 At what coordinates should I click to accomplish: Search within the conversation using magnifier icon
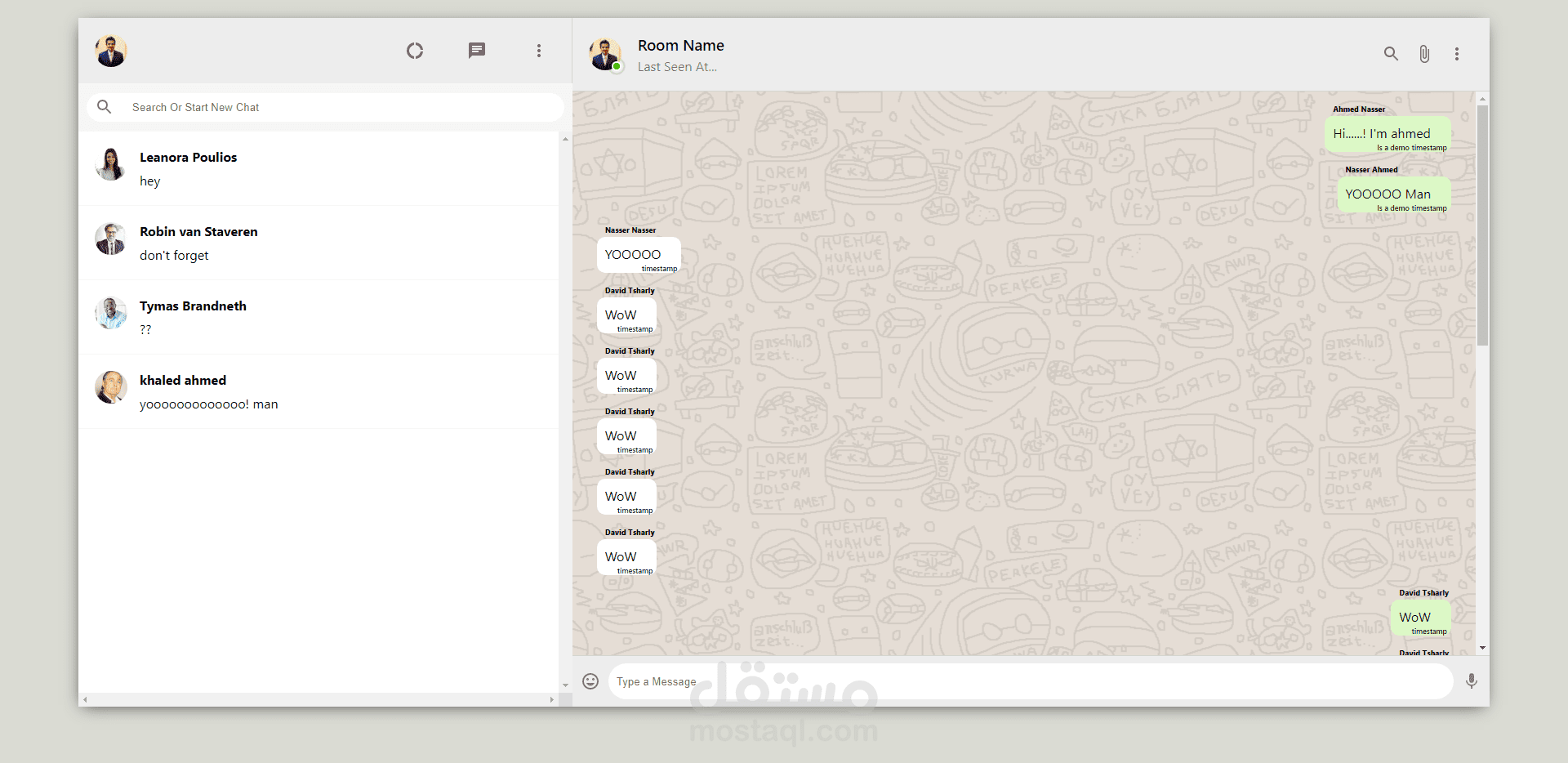1391,54
